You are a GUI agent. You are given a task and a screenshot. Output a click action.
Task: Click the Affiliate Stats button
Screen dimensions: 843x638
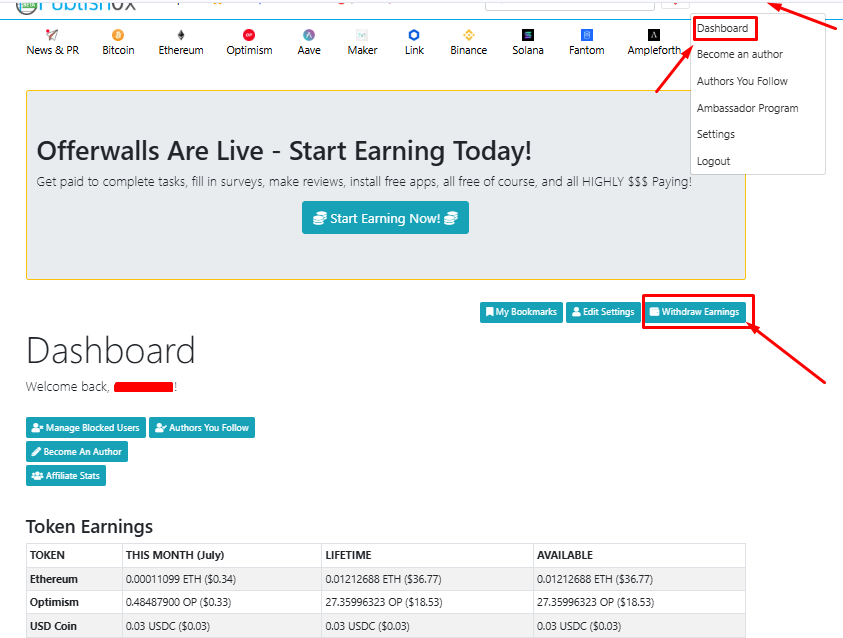[x=66, y=475]
